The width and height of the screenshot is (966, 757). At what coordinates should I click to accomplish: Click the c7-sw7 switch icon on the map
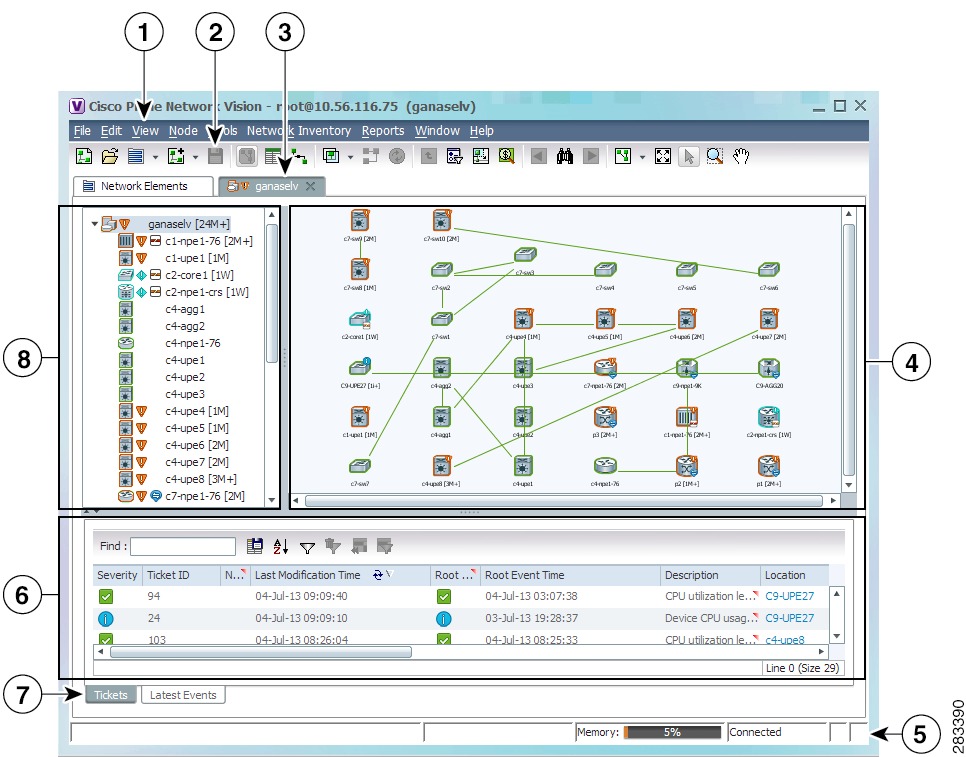pyautogui.click(x=360, y=466)
